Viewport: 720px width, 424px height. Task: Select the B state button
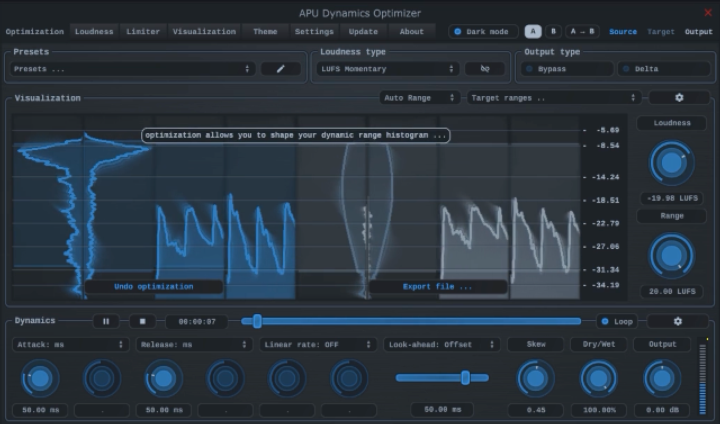553,31
